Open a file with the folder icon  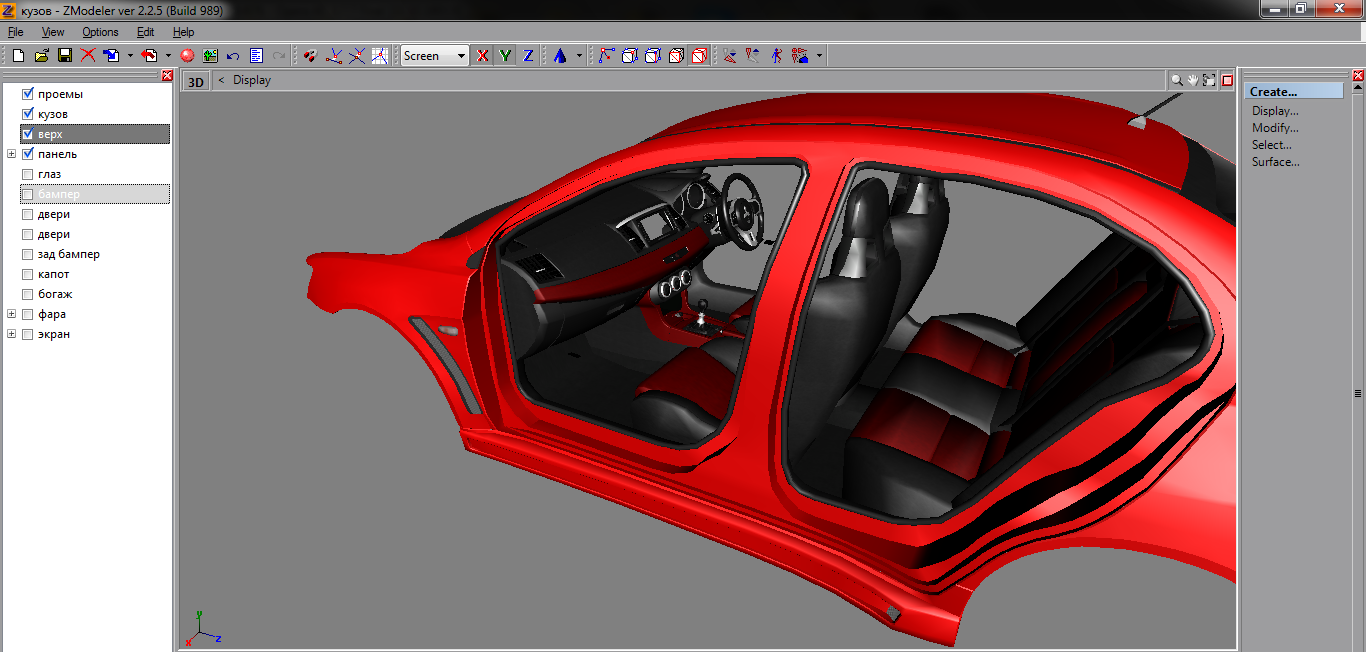(x=41, y=56)
